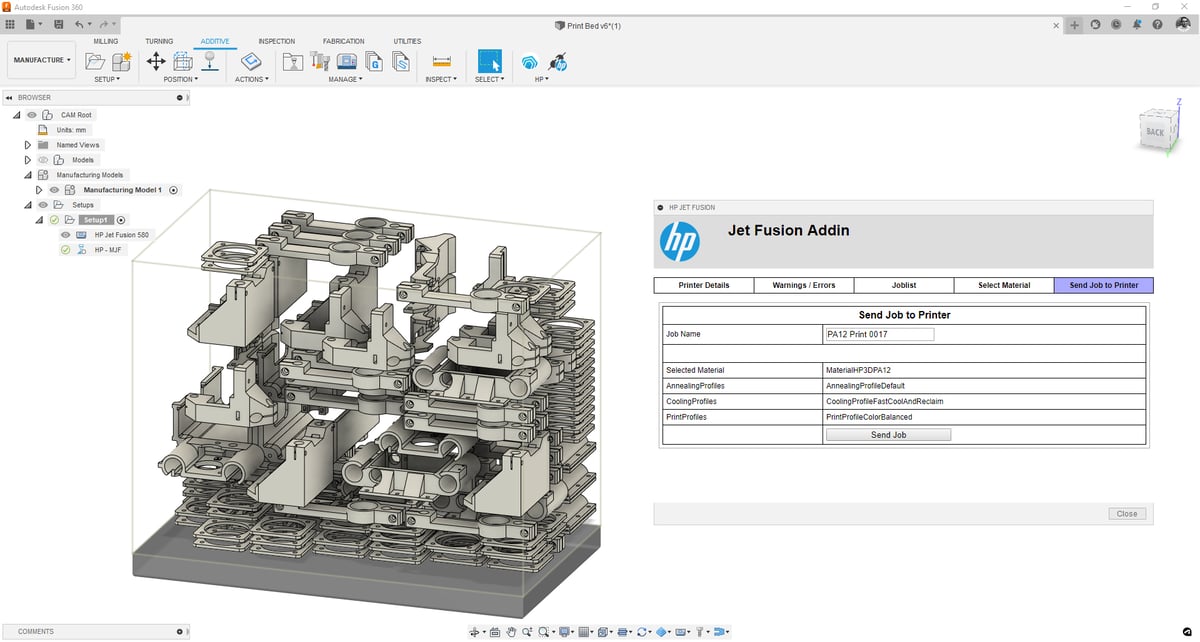Click the Setup folder icon in the ribbon
The height and width of the screenshot is (642, 1200).
pos(95,62)
